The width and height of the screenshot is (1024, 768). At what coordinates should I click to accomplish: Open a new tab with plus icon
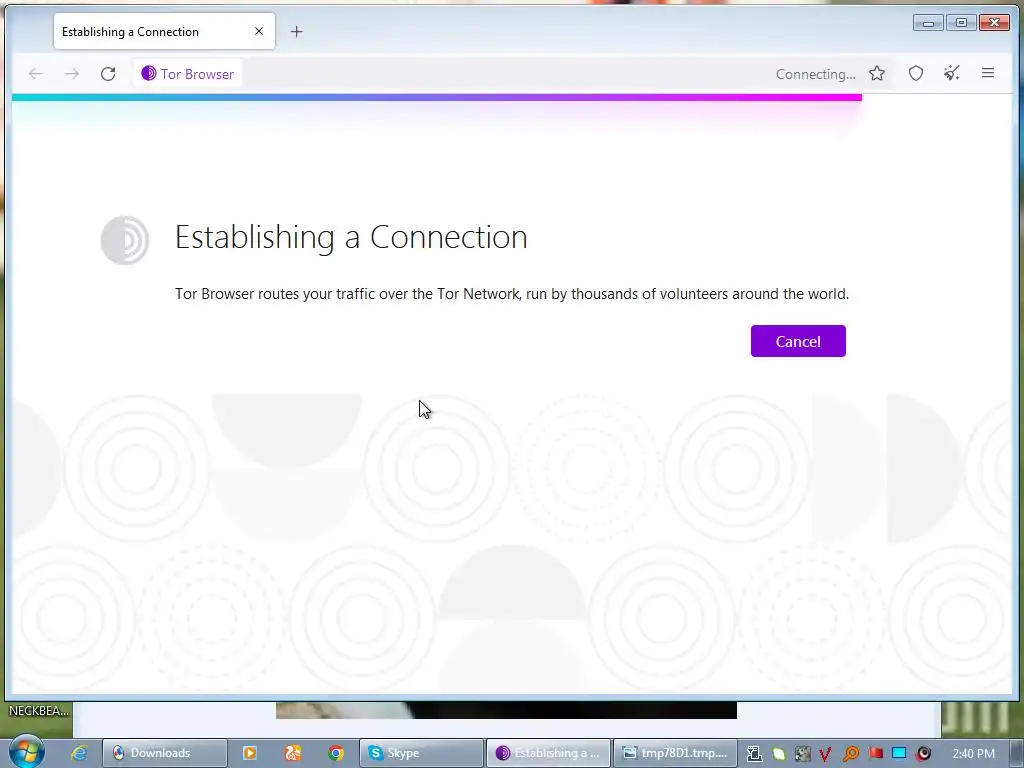coord(296,31)
